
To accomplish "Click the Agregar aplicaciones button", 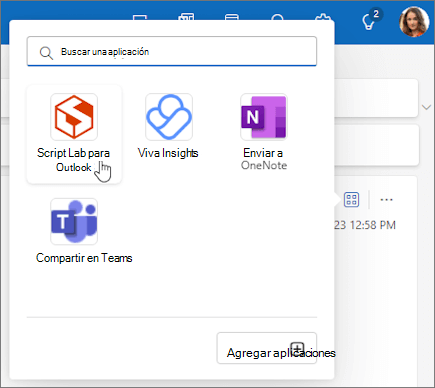I will click(x=267, y=348).
